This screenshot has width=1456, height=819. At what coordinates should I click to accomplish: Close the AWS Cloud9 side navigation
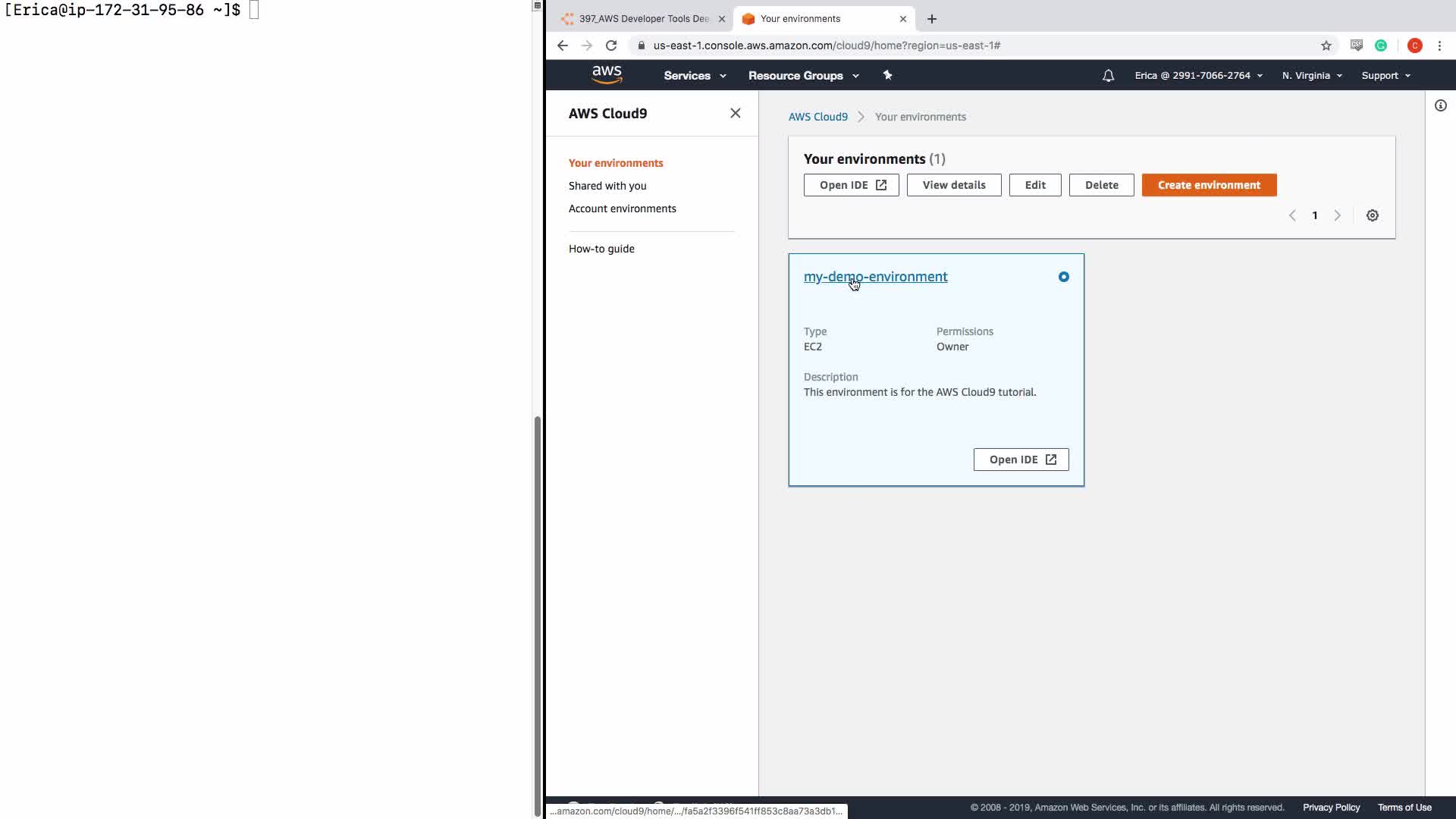coord(735,113)
